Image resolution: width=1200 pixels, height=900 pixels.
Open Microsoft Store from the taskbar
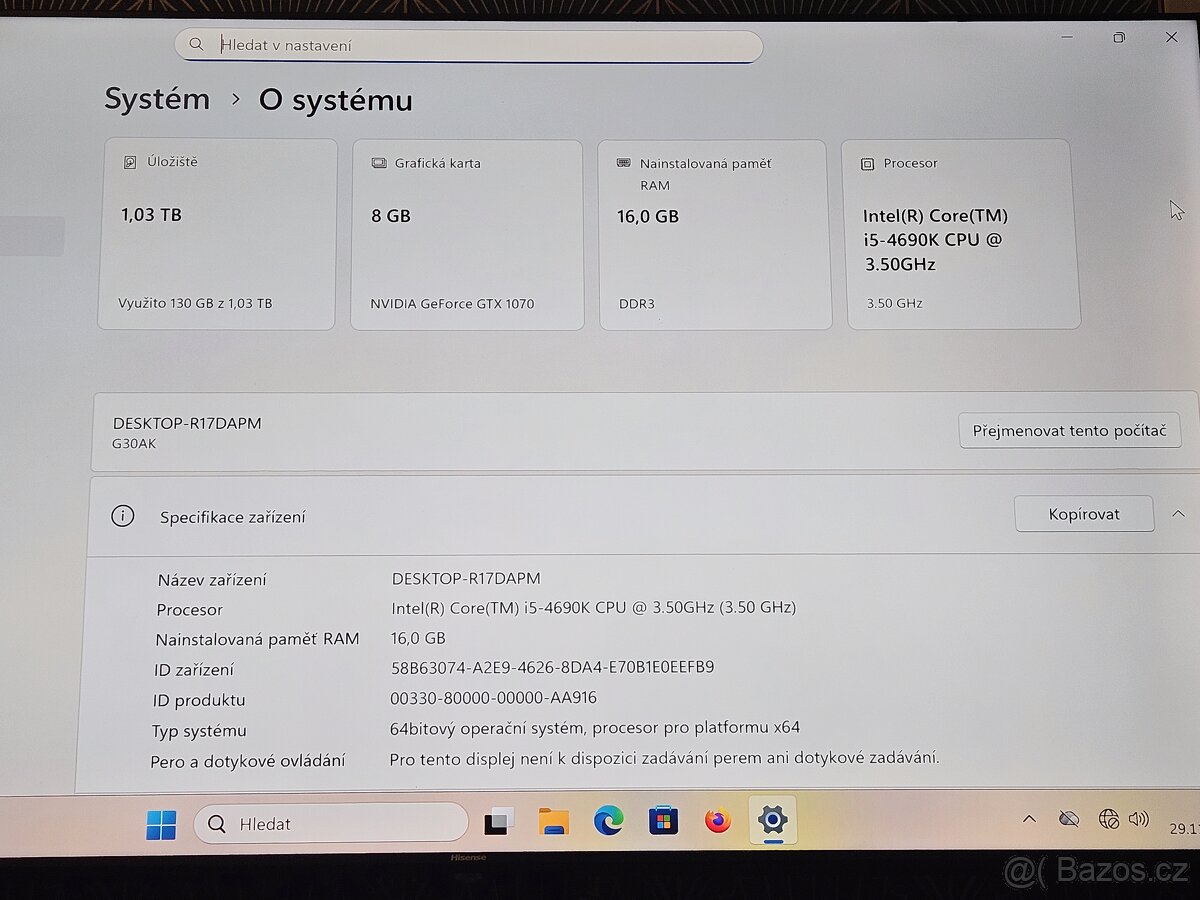click(x=662, y=821)
